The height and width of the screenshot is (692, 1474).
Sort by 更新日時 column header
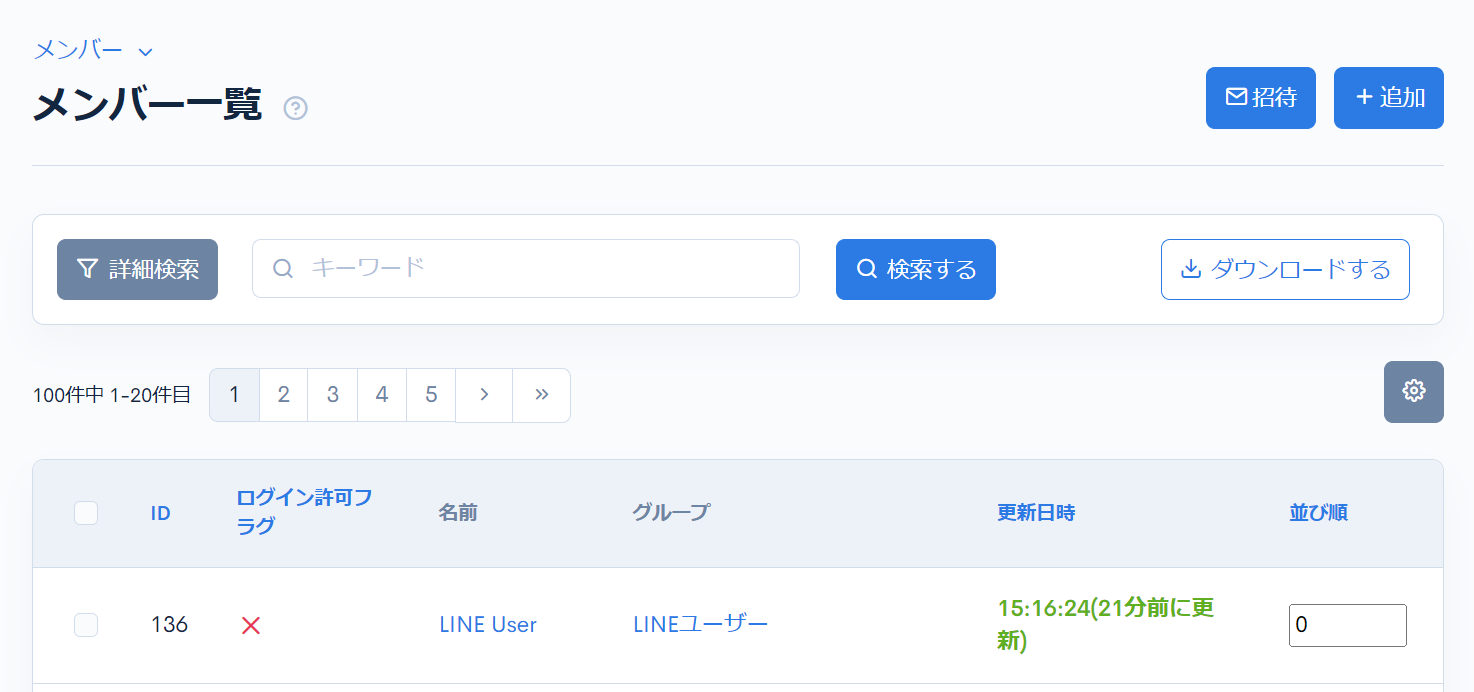tap(1036, 513)
